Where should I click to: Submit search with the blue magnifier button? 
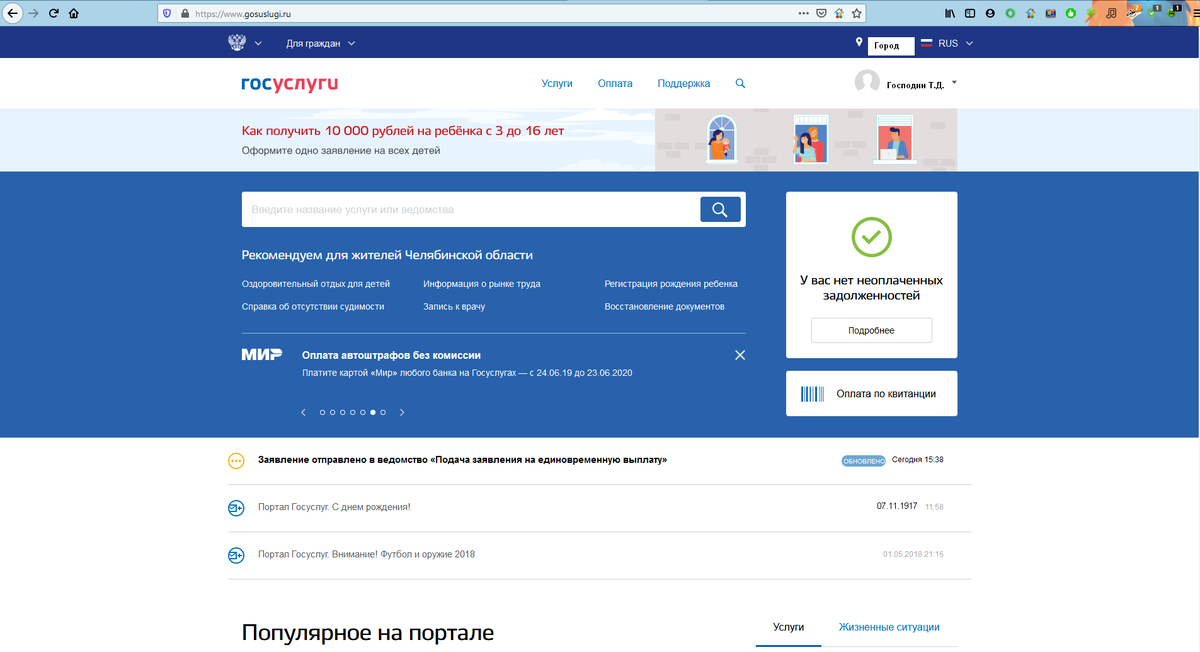pos(720,209)
